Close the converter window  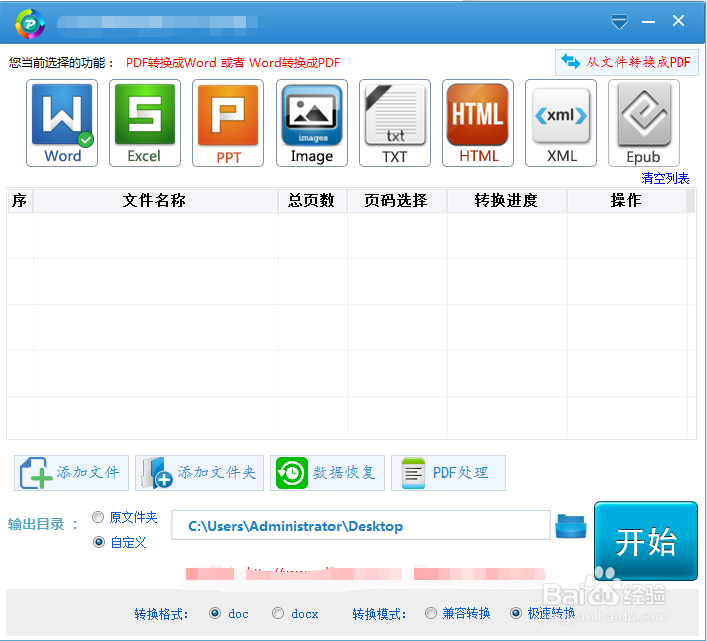[678, 21]
